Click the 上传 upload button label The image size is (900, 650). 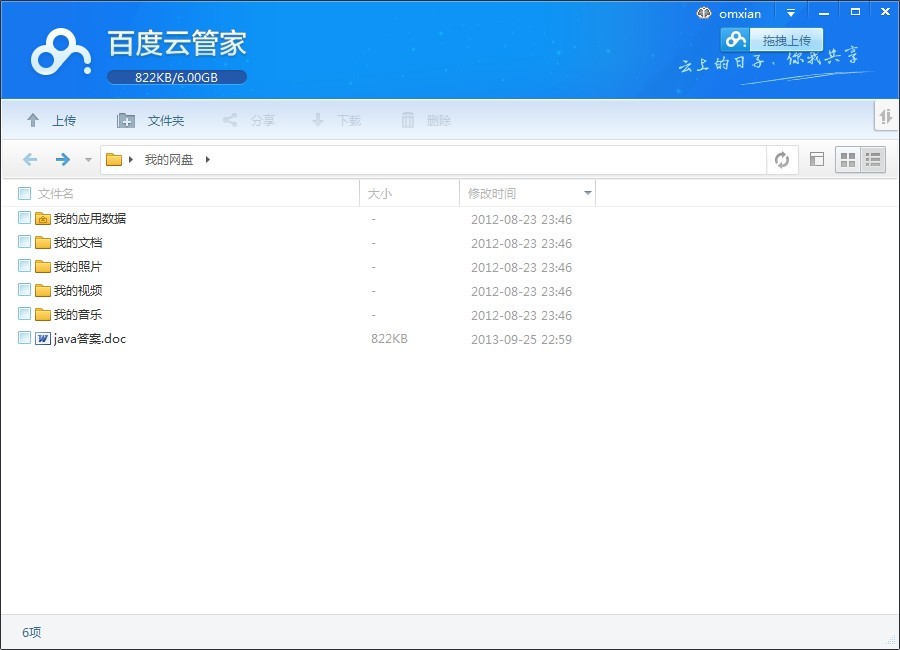[64, 121]
